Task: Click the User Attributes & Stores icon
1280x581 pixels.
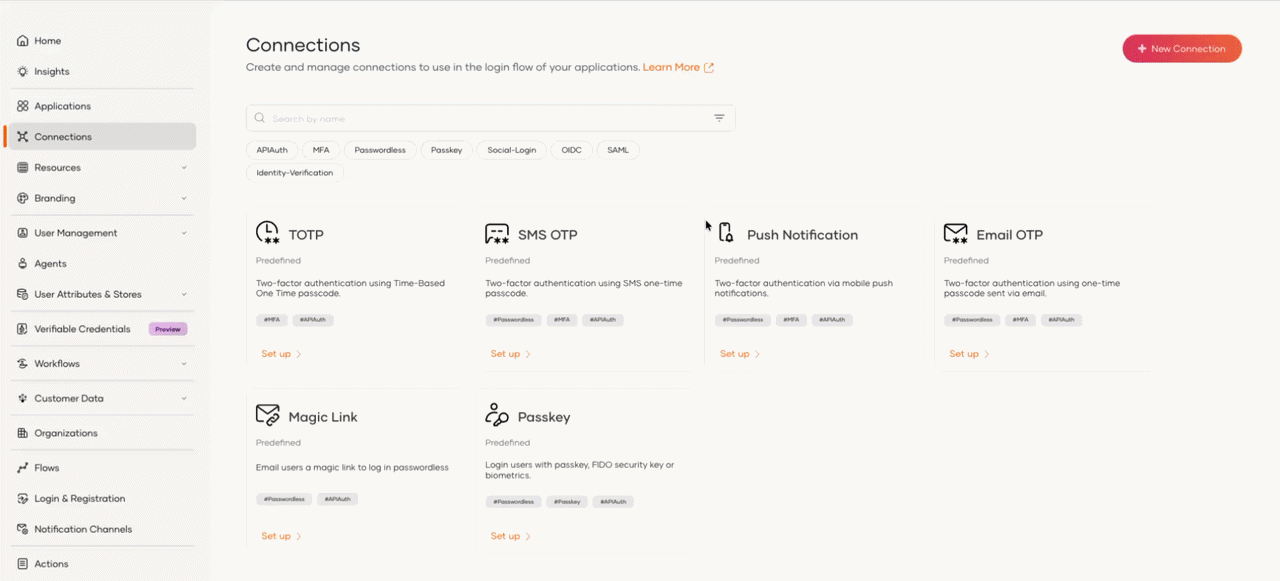Action: pos(23,294)
